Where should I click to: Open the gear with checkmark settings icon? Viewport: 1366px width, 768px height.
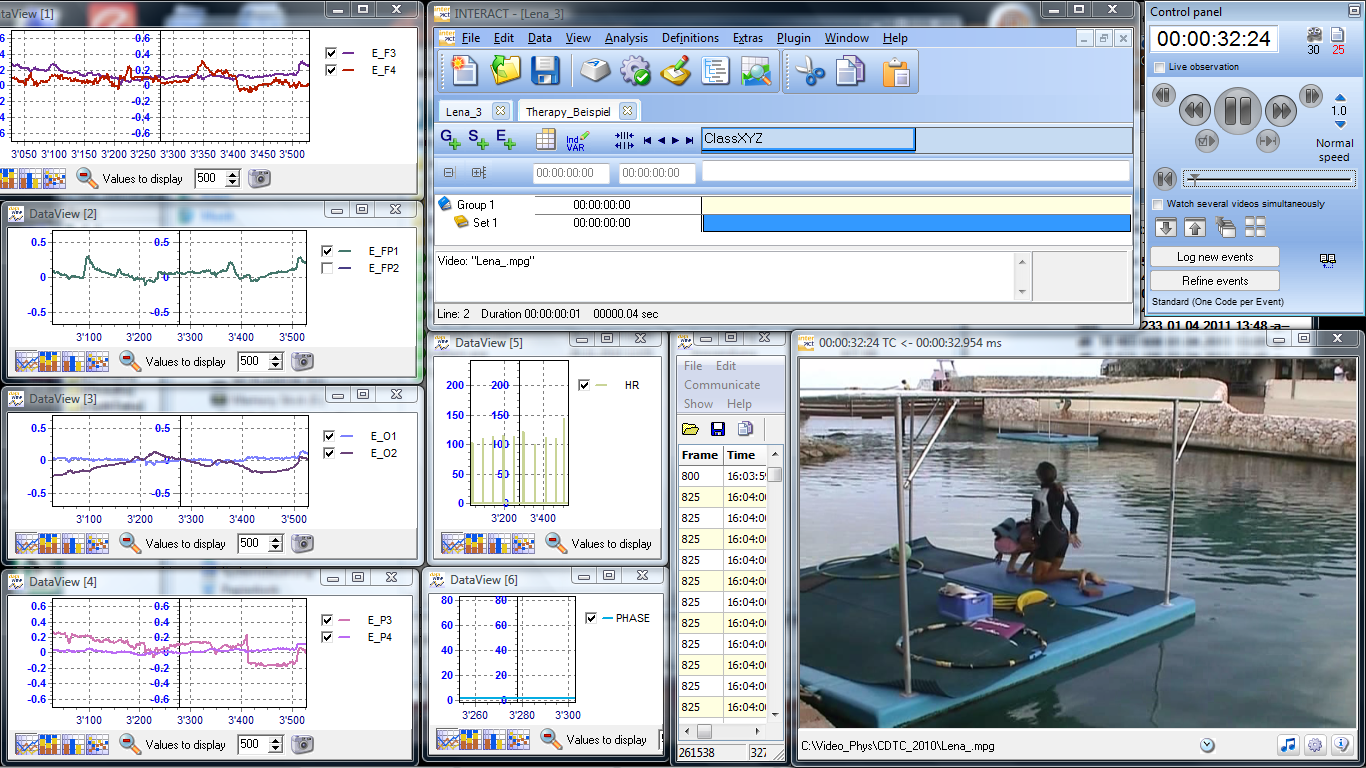(x=635, y=72)
